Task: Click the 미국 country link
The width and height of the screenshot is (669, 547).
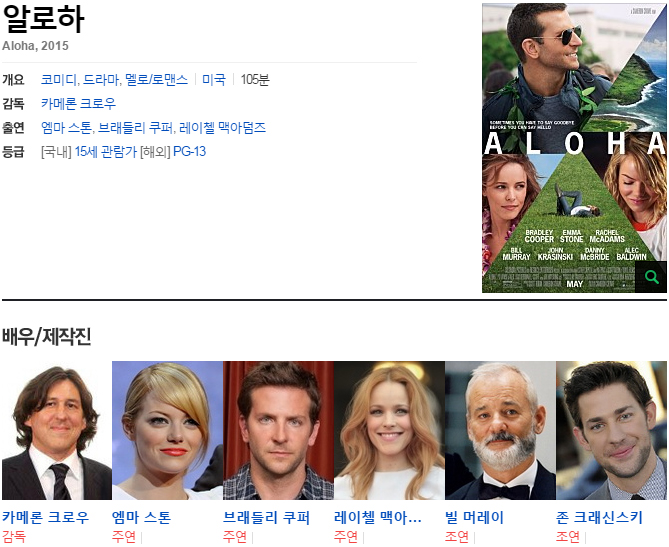Action: click(214, 80)
